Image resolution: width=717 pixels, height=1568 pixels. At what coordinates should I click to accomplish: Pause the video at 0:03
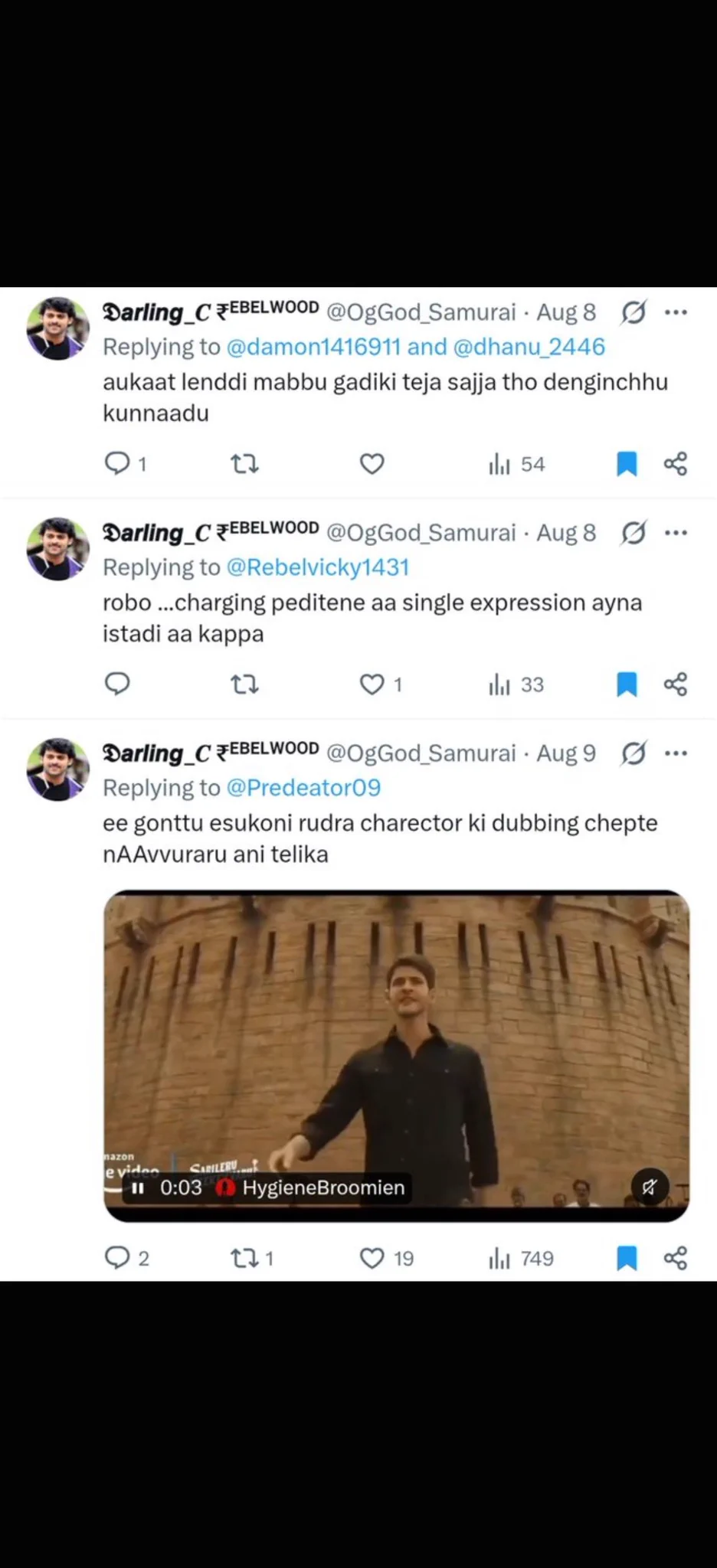(x=138, y=1187)
